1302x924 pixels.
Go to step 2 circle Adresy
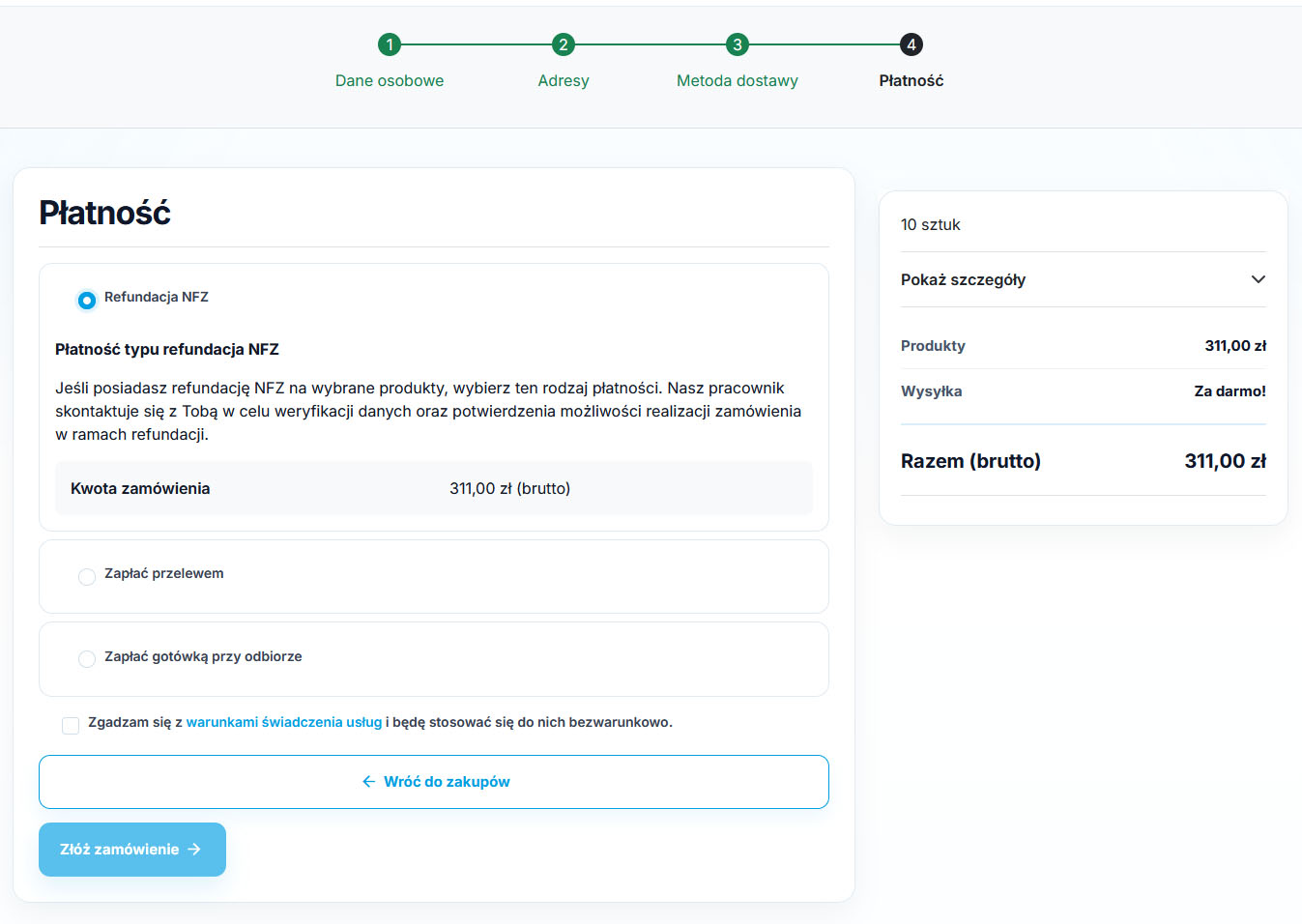[564, 44]
